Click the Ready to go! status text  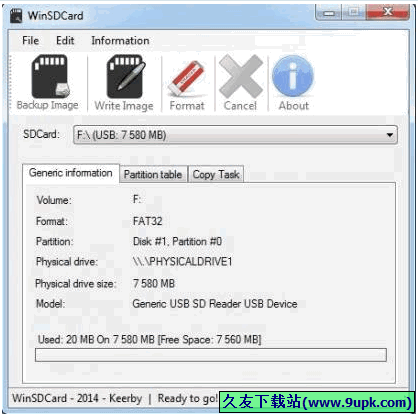(x=188, y=398)
